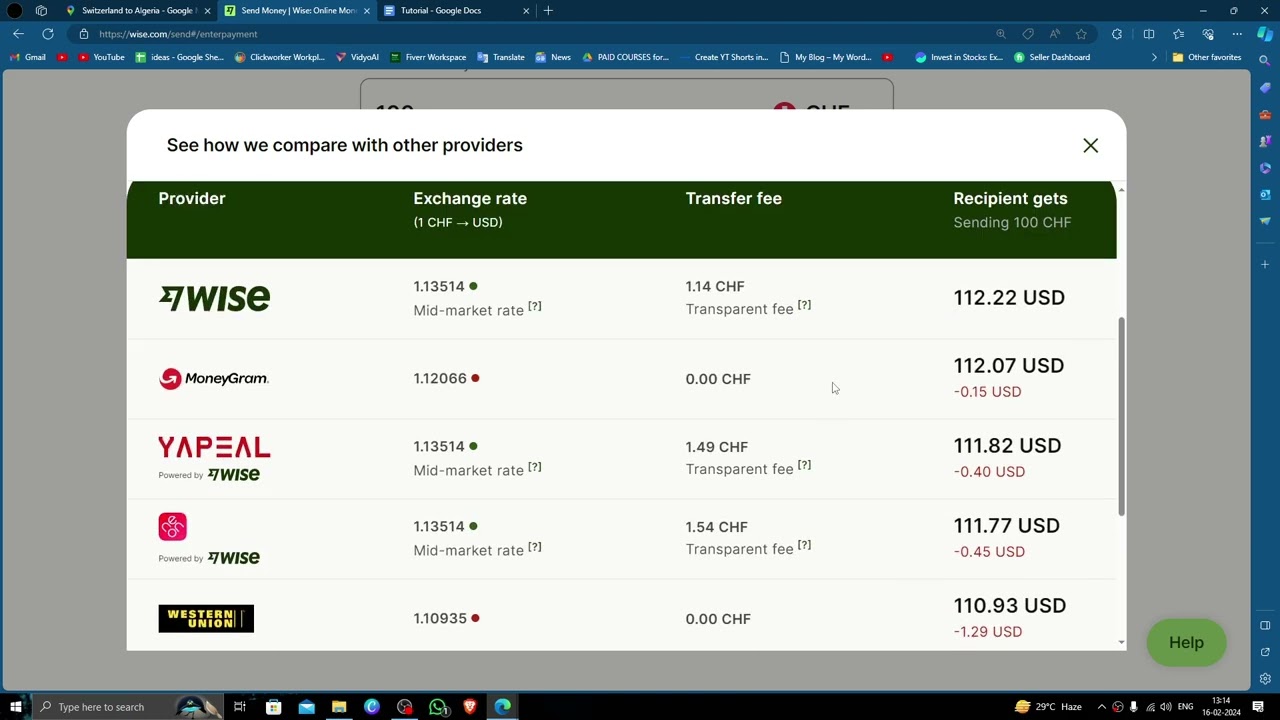The width and height of the screenshot is (1280, 720).
Task: Close the provider comparison dialog
Action: point(1090,146)
